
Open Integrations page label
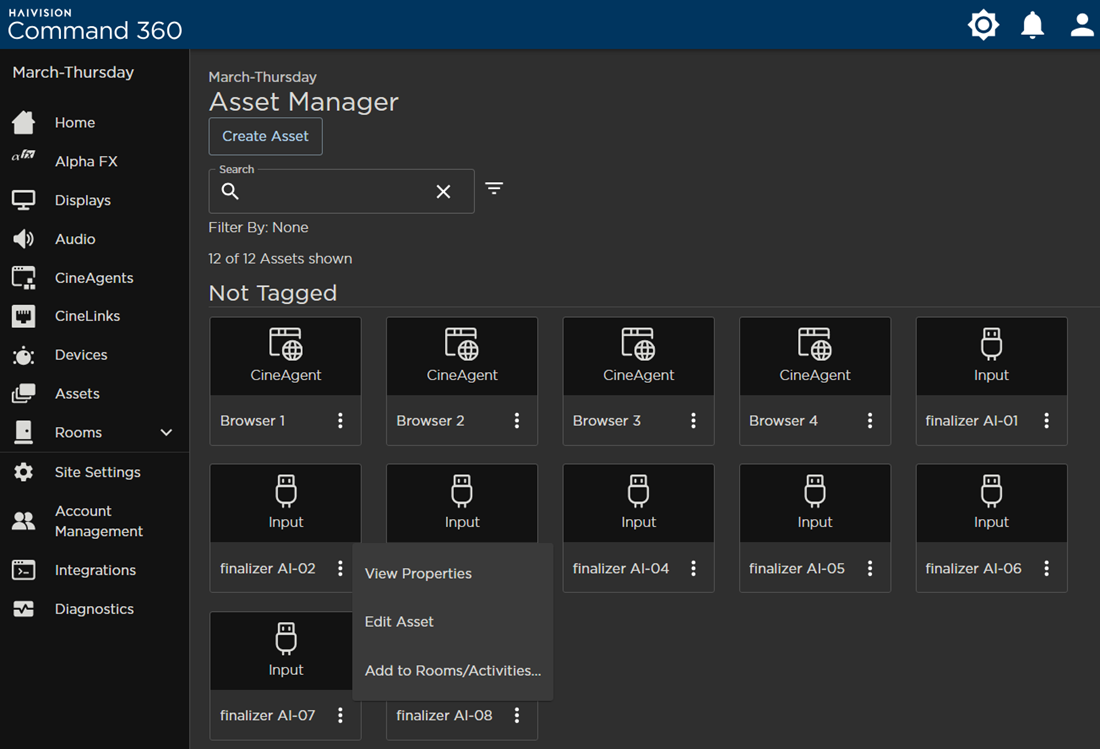(95, 570)
